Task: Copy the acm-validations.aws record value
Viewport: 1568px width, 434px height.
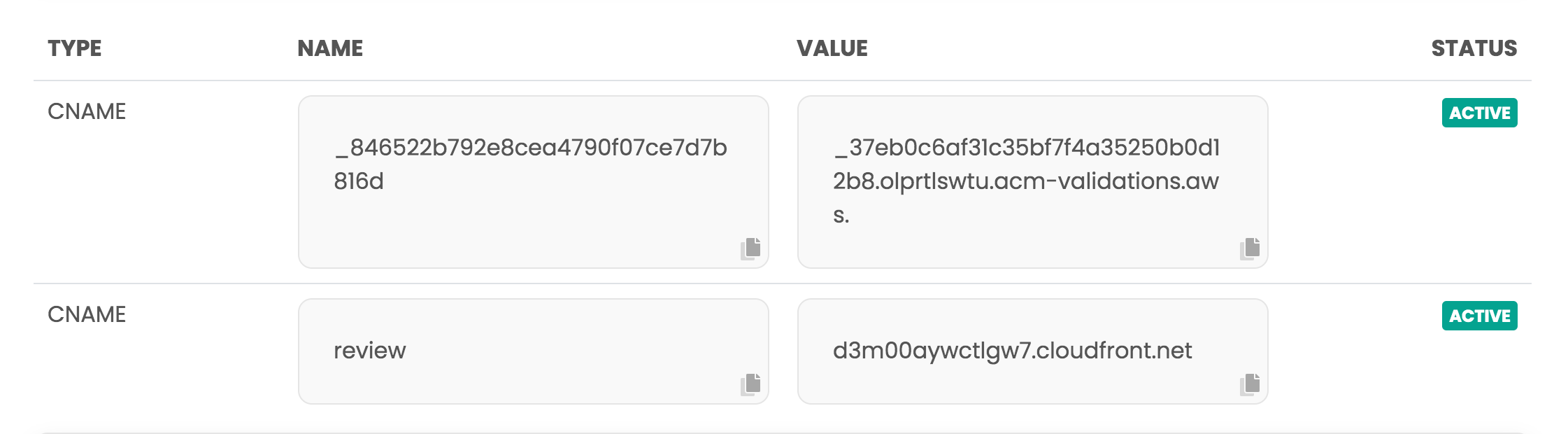Action: pyautogui.click(x=1250, y=248)
